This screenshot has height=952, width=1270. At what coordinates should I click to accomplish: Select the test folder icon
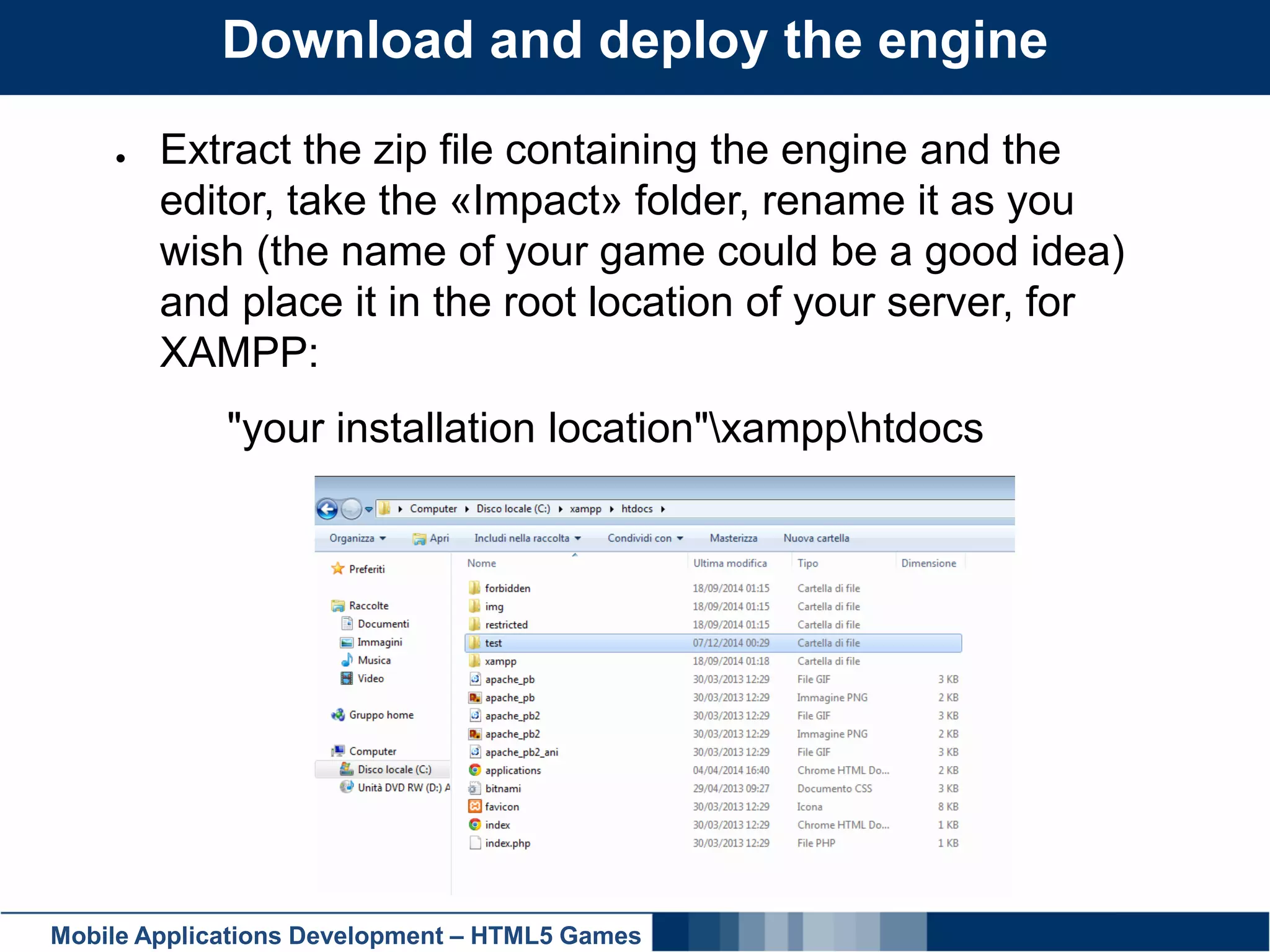coord(475,643)
